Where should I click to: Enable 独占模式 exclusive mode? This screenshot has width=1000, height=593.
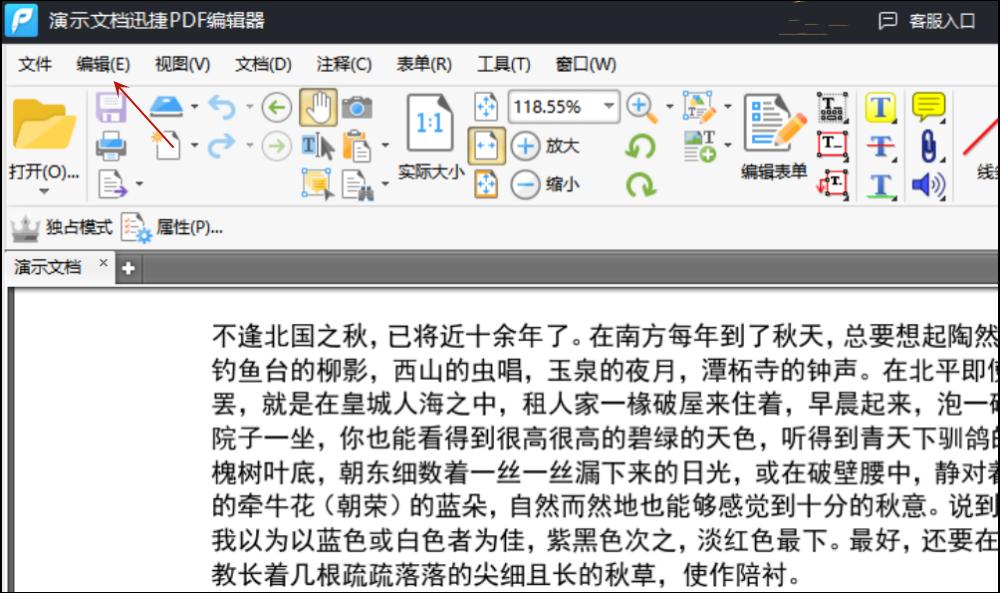[62, 228]
